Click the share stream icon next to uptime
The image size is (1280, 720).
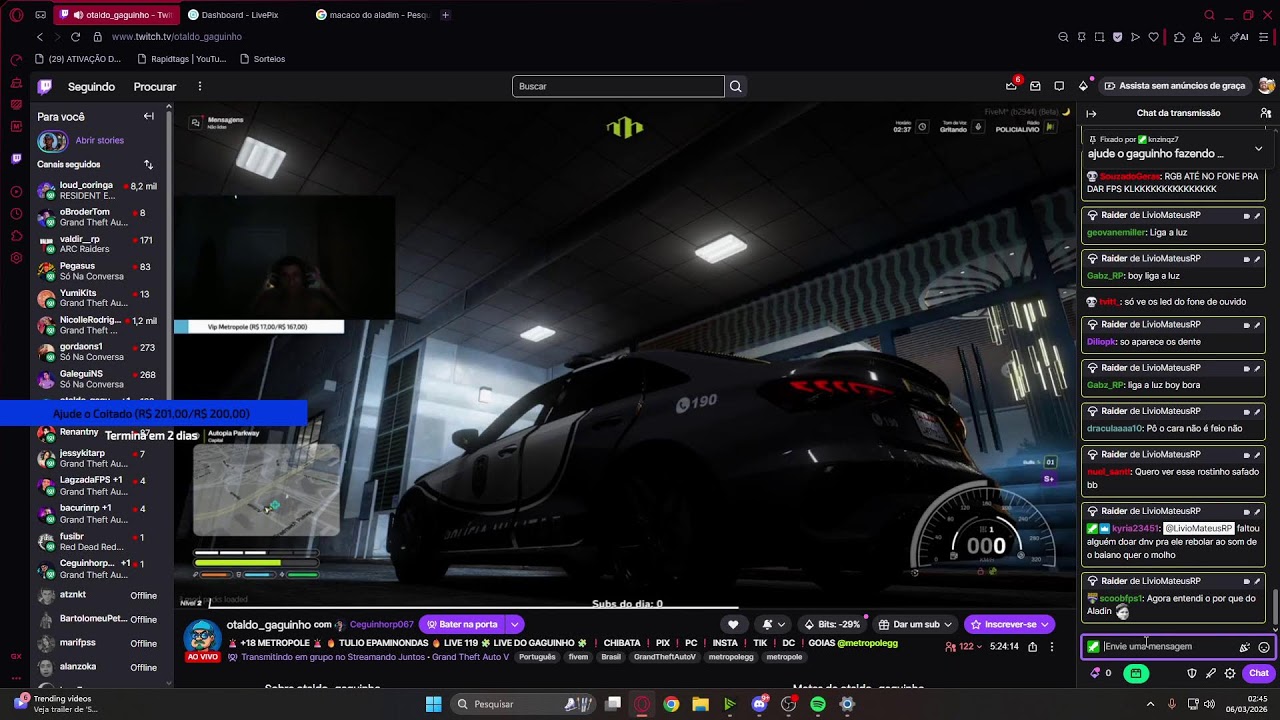point(1032,647)
